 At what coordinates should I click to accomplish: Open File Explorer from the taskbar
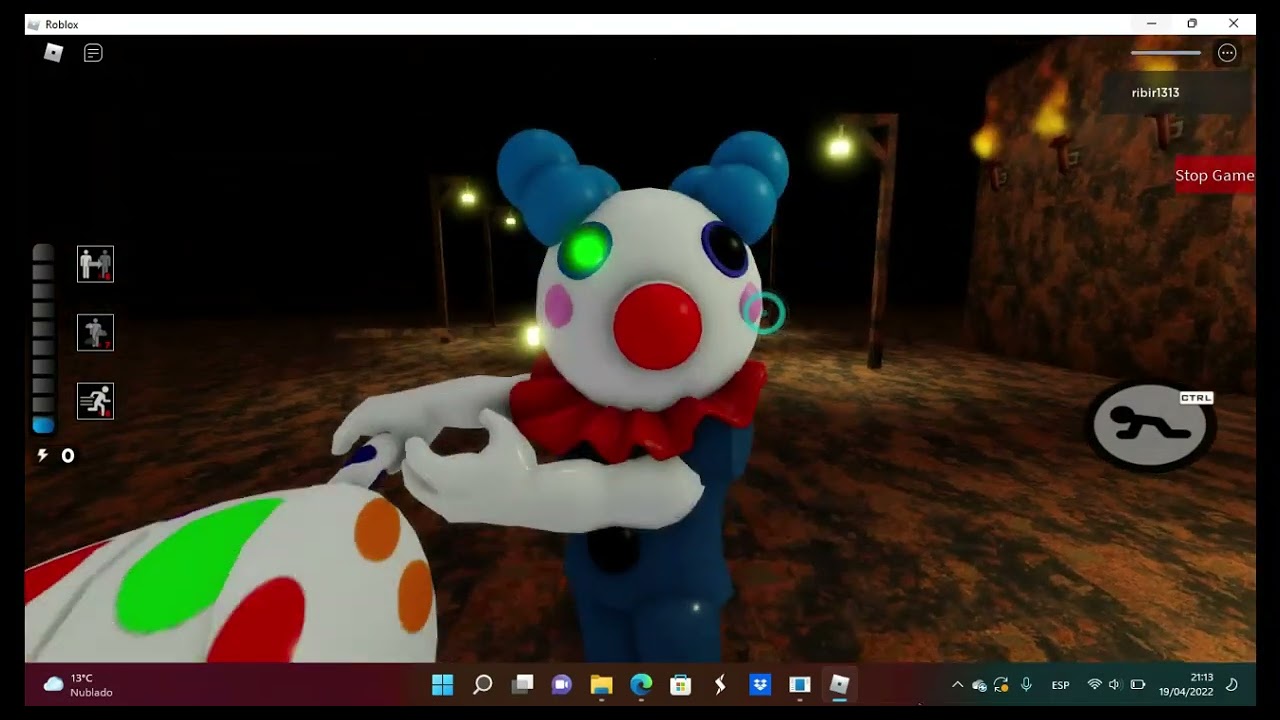pos(601,685)
